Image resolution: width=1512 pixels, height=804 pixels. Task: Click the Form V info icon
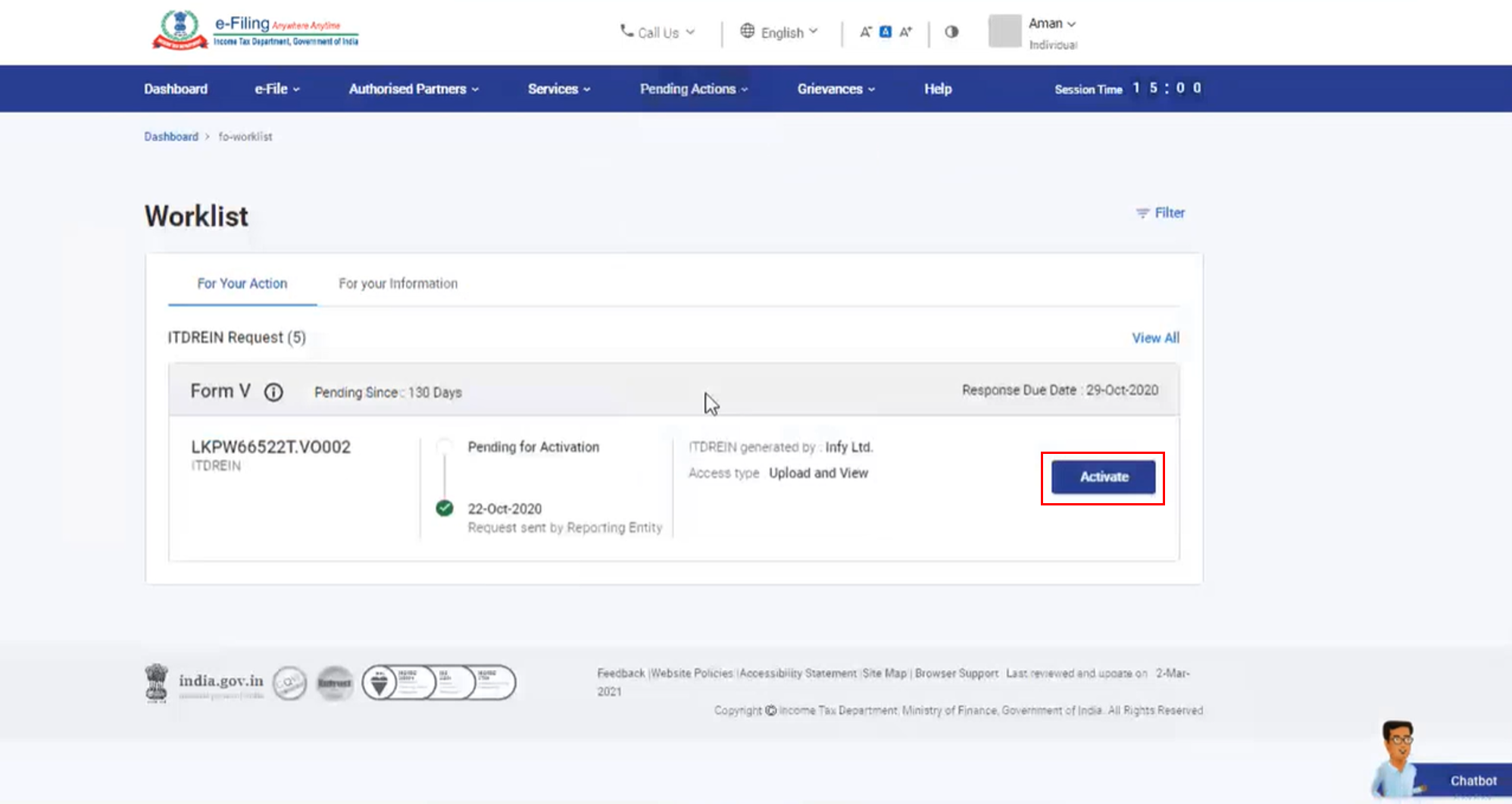click(x=273, y=392)
